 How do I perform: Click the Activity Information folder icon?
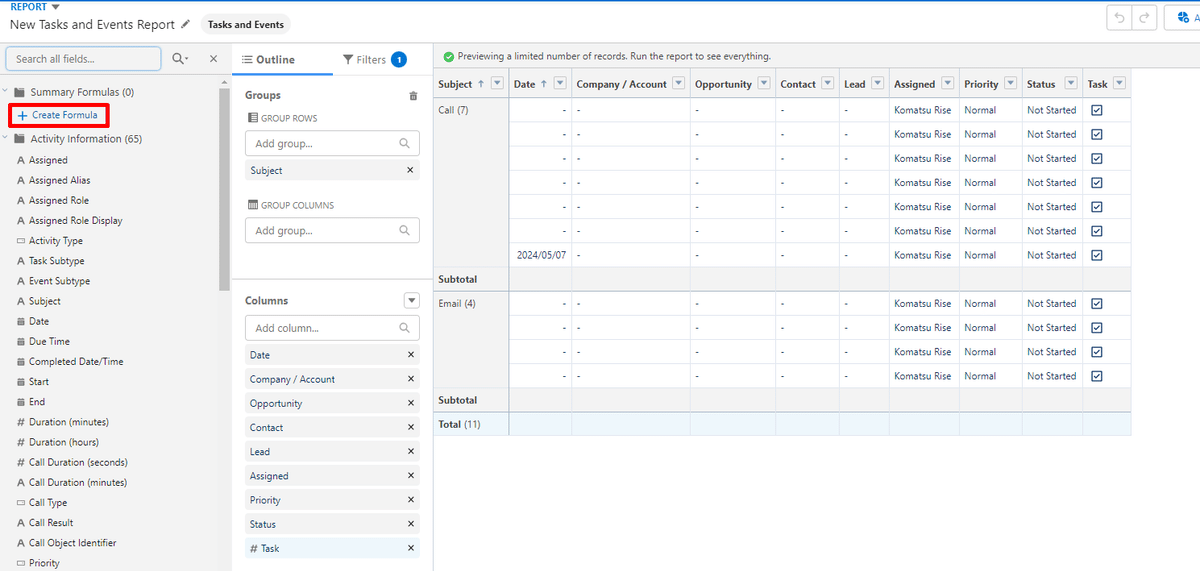coord(19,139)
